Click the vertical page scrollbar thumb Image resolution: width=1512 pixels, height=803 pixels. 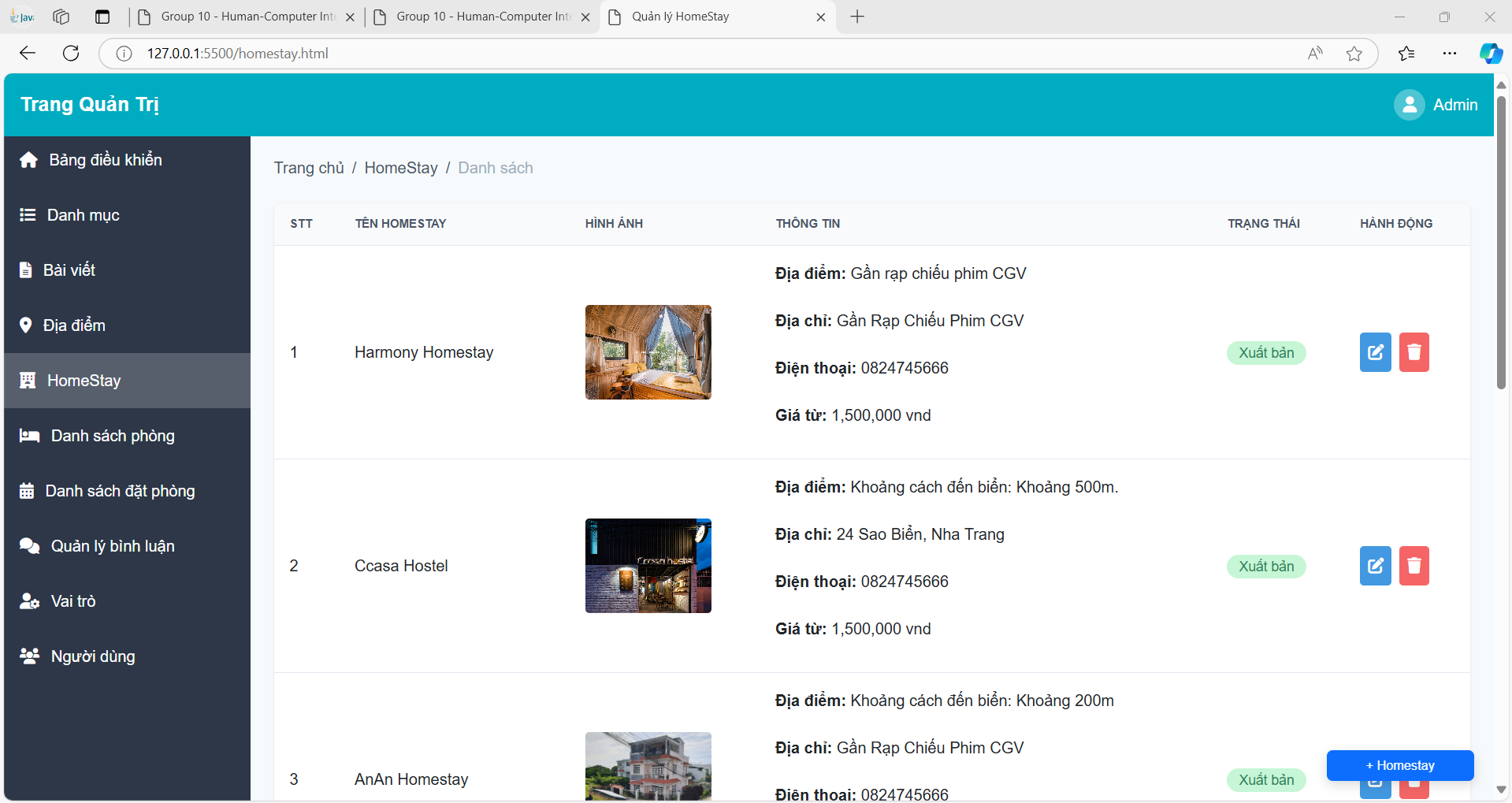pos(1501,243)
